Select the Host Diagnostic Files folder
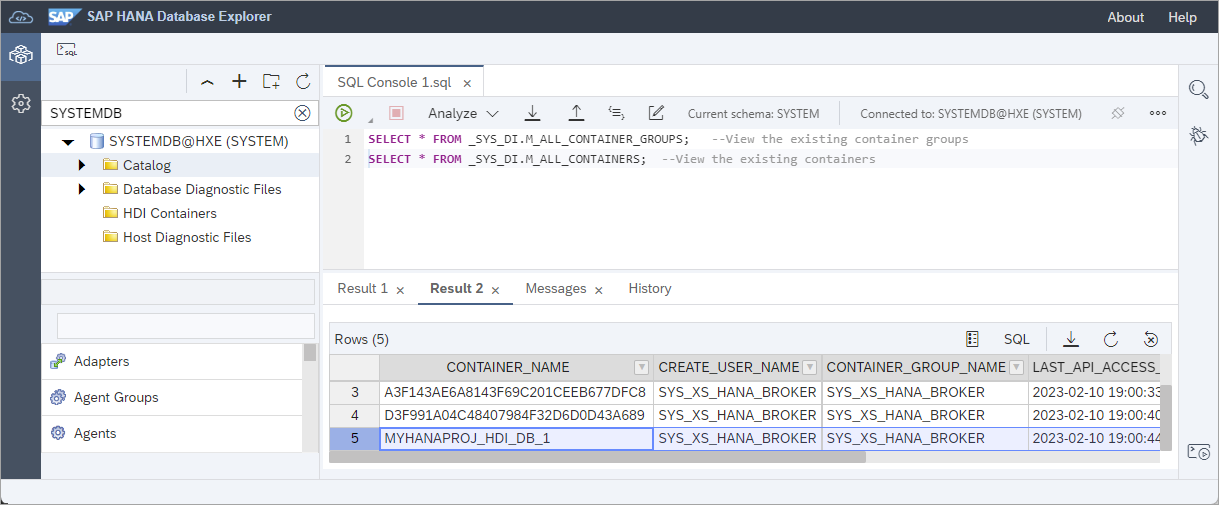This screenshot has width=1219, height=505. point(187,237)
